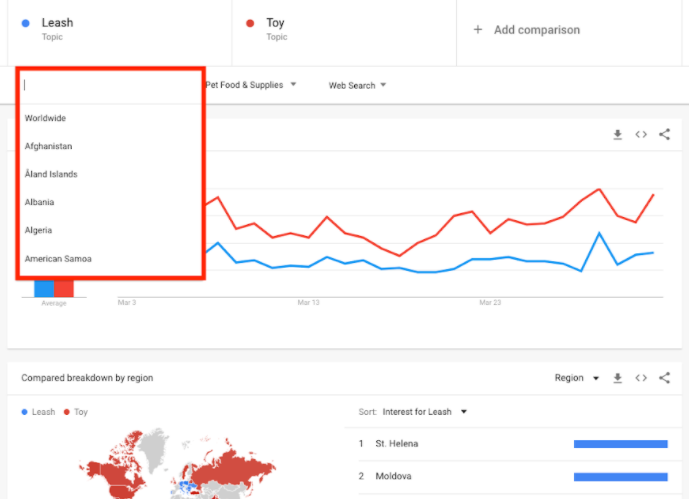Pick American Samoa from the list

(58, 258)
